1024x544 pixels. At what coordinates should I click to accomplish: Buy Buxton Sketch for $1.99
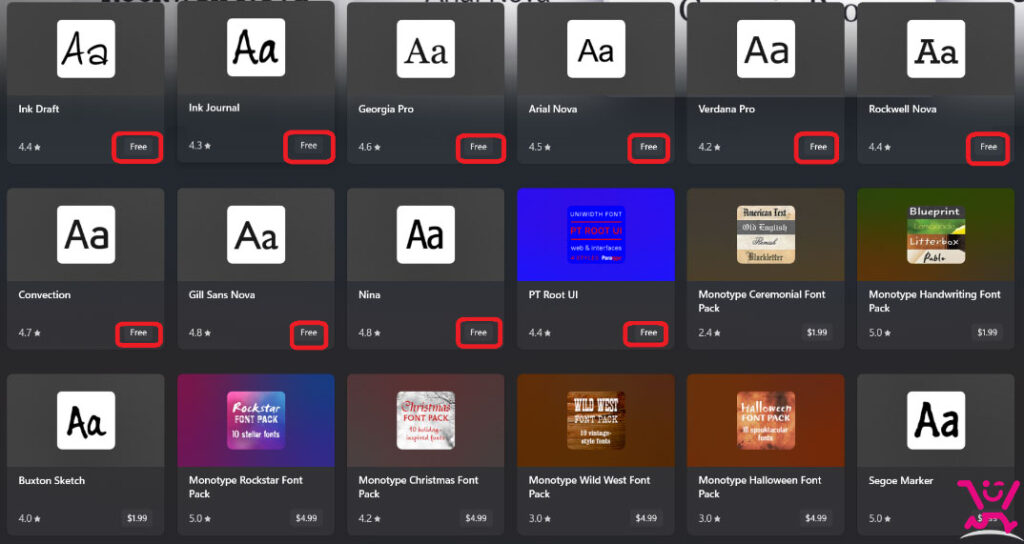137,519
